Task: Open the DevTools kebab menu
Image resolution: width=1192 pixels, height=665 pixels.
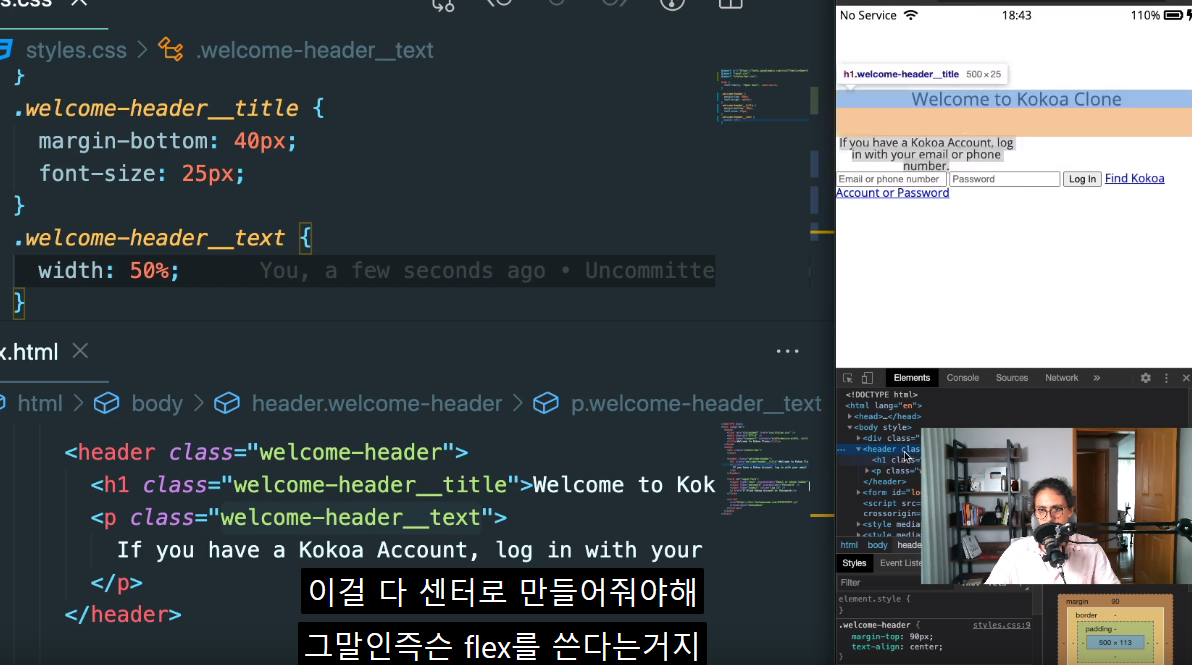Action: tap(1166, 378)
